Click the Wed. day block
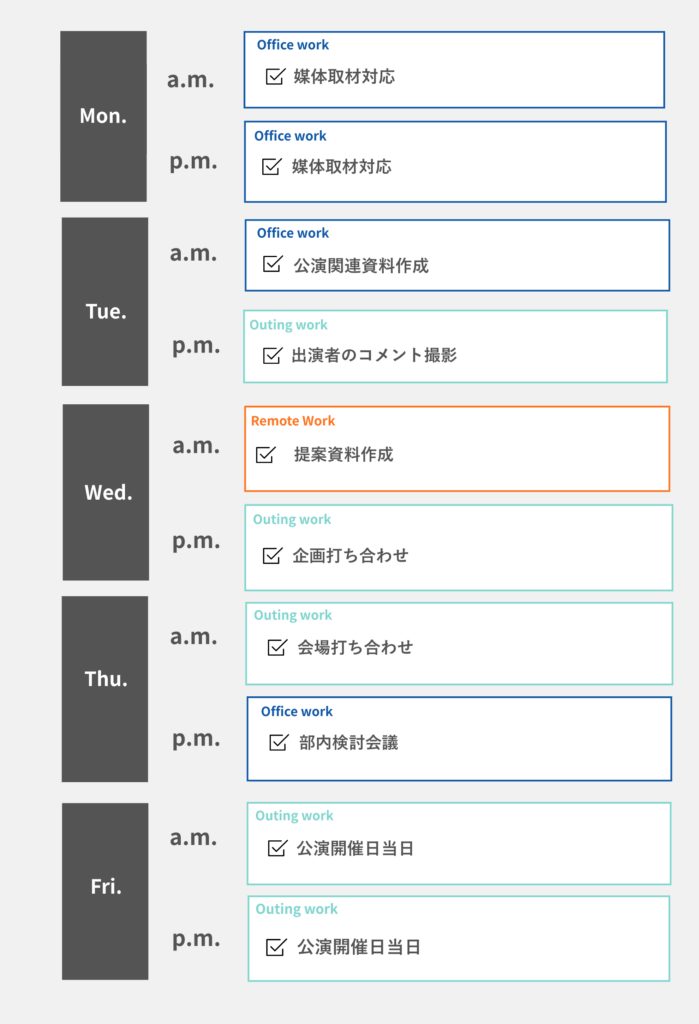Viewport: 699px width, 1024px height. pyautogui.click(x=107, y=492)
